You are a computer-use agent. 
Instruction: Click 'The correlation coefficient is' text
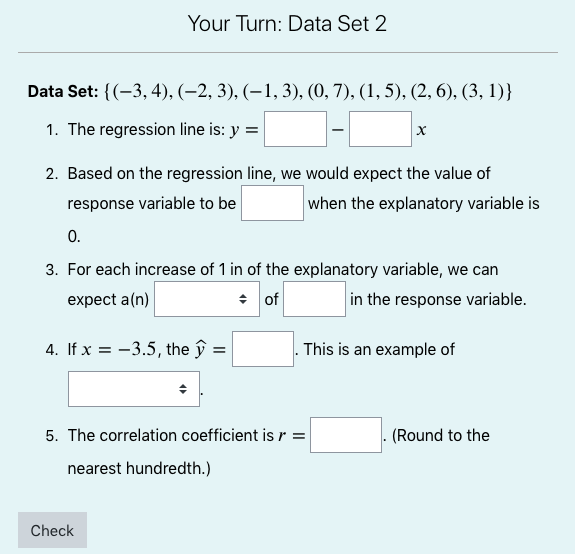(x=171, y=435)
